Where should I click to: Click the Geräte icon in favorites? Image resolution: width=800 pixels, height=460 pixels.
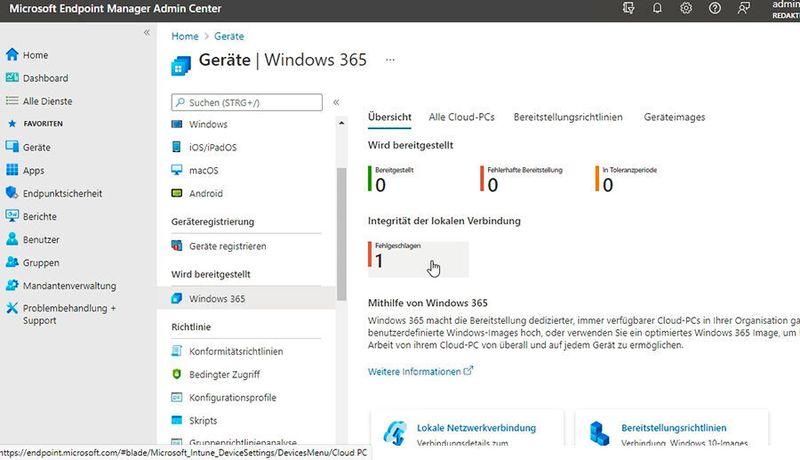tap(12, 147)
